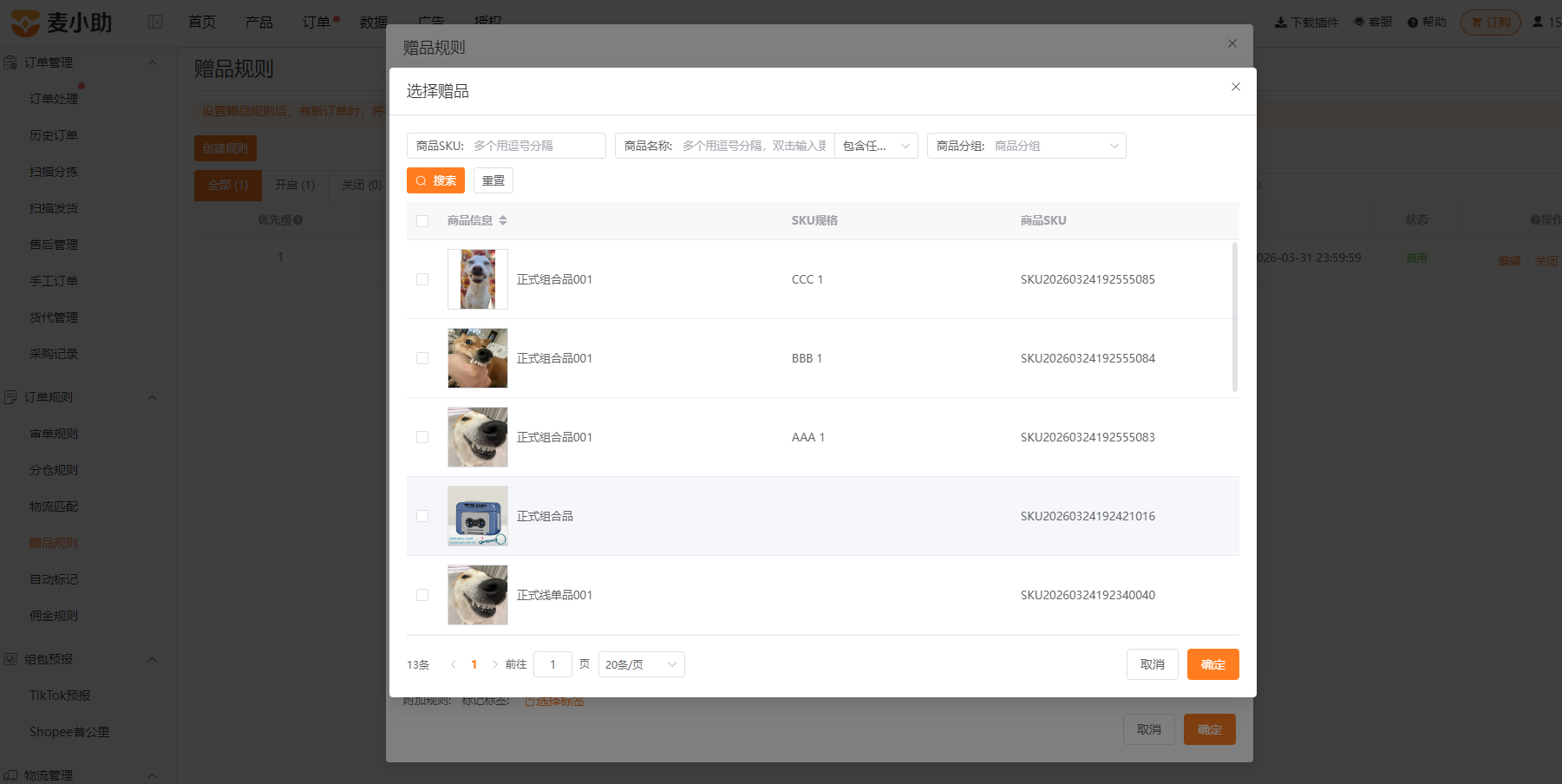Click the user account icon
The height and width of the screenshot is (784, 1562).
(x=1538, y=22)
